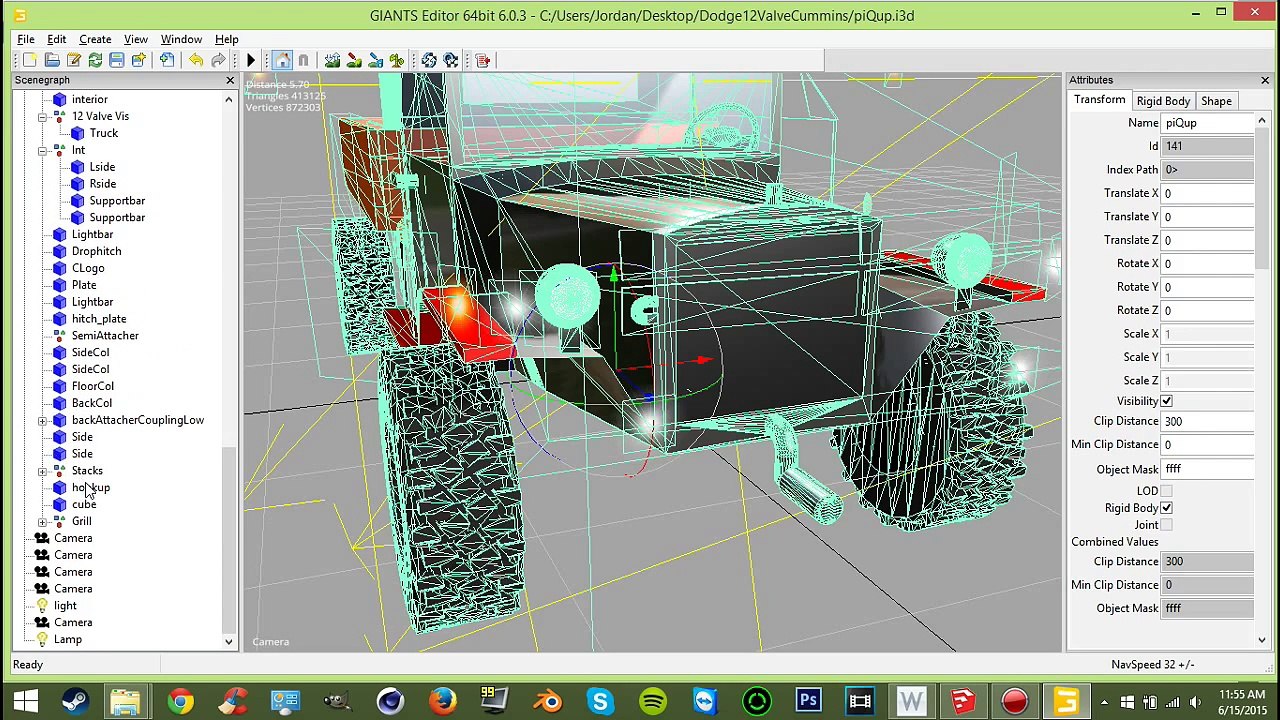Click the Scenegraph scroll down arrow
The height and width of the screenshot is (720, 1280).
pos(229,641)
